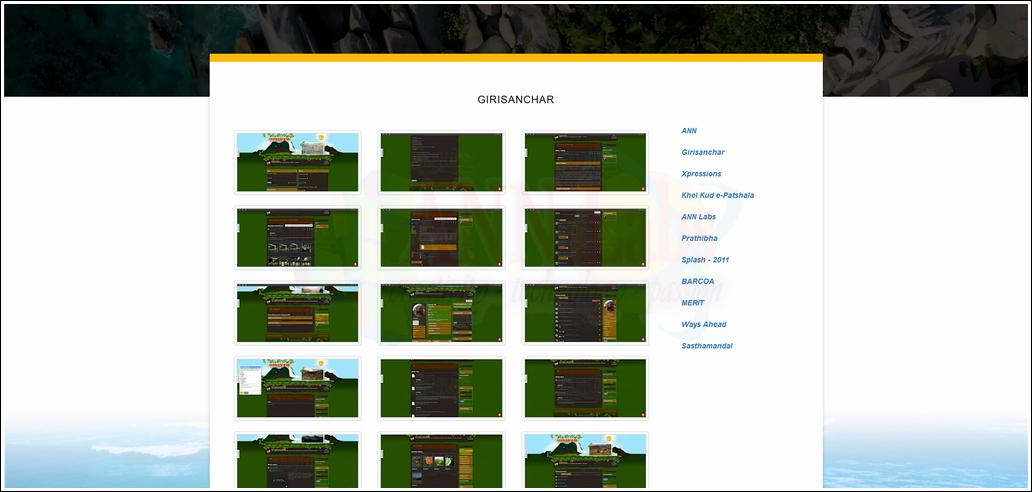Viewport: 1032px width, 492px height.
Task: Open bottom-row thumbnail with four colorful image tiles
Action: click(x=441, y=461)
